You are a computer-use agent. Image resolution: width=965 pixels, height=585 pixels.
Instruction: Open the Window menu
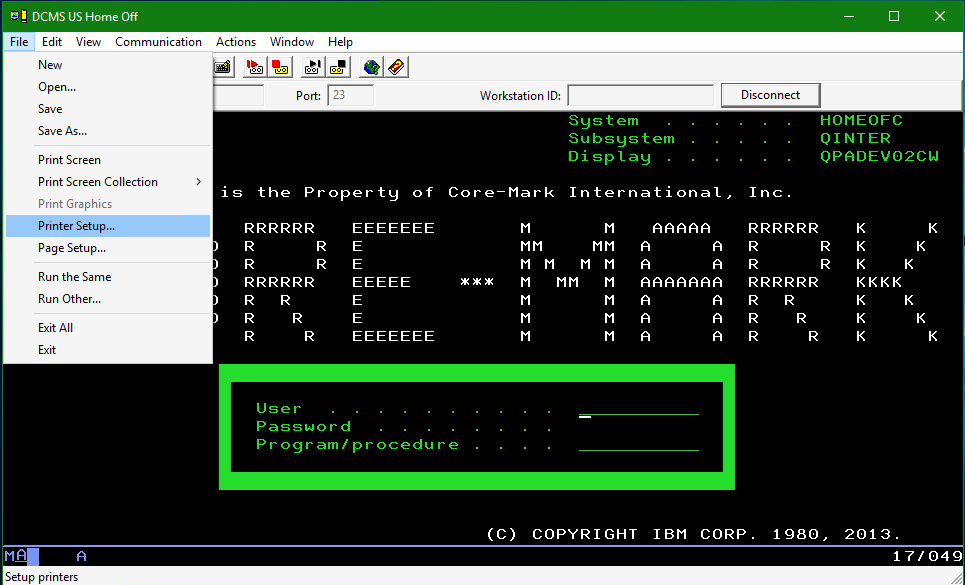click(x=292, y=42)
